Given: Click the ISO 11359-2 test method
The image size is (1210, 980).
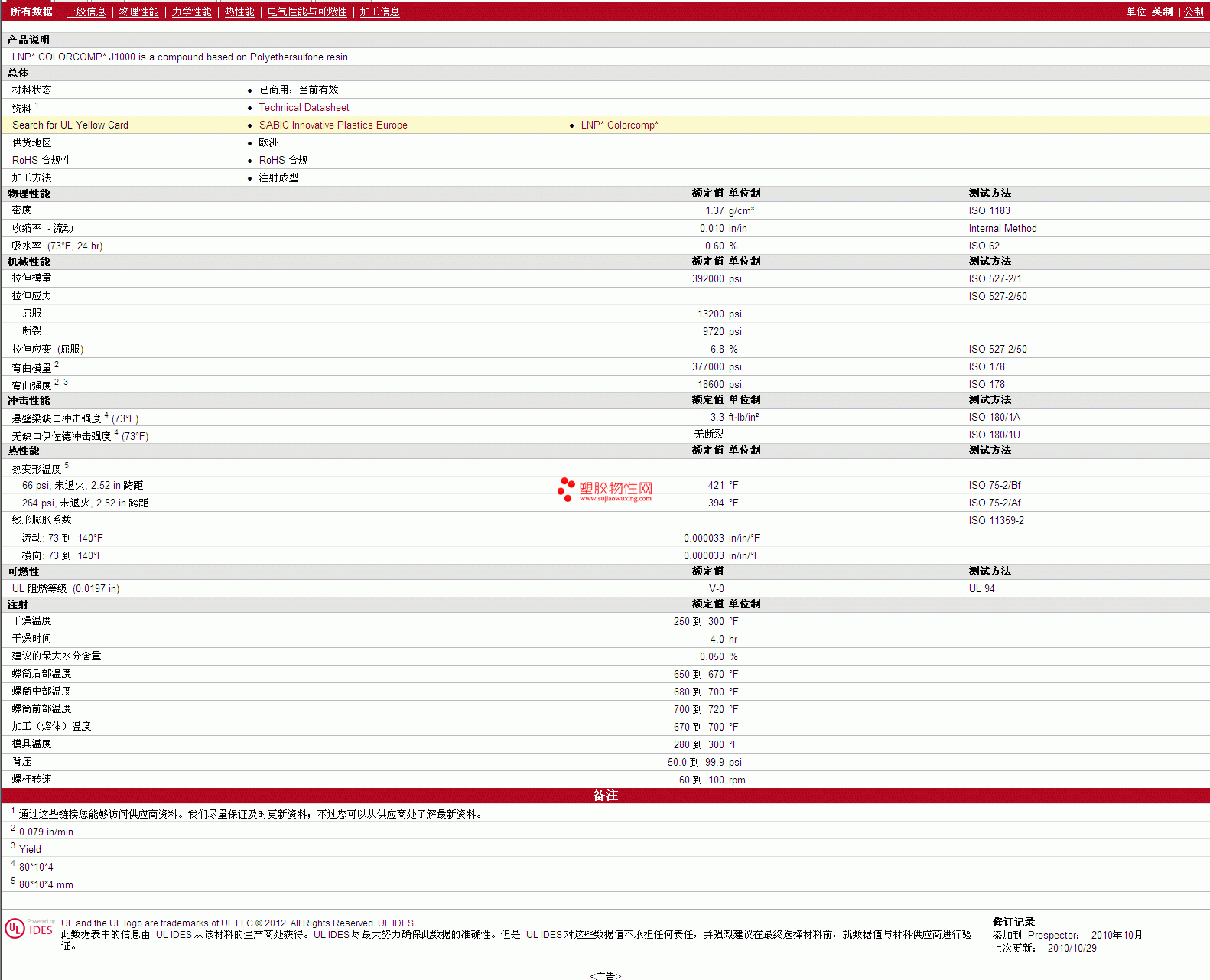Looking at the screenshot, I should click(996, 521).
